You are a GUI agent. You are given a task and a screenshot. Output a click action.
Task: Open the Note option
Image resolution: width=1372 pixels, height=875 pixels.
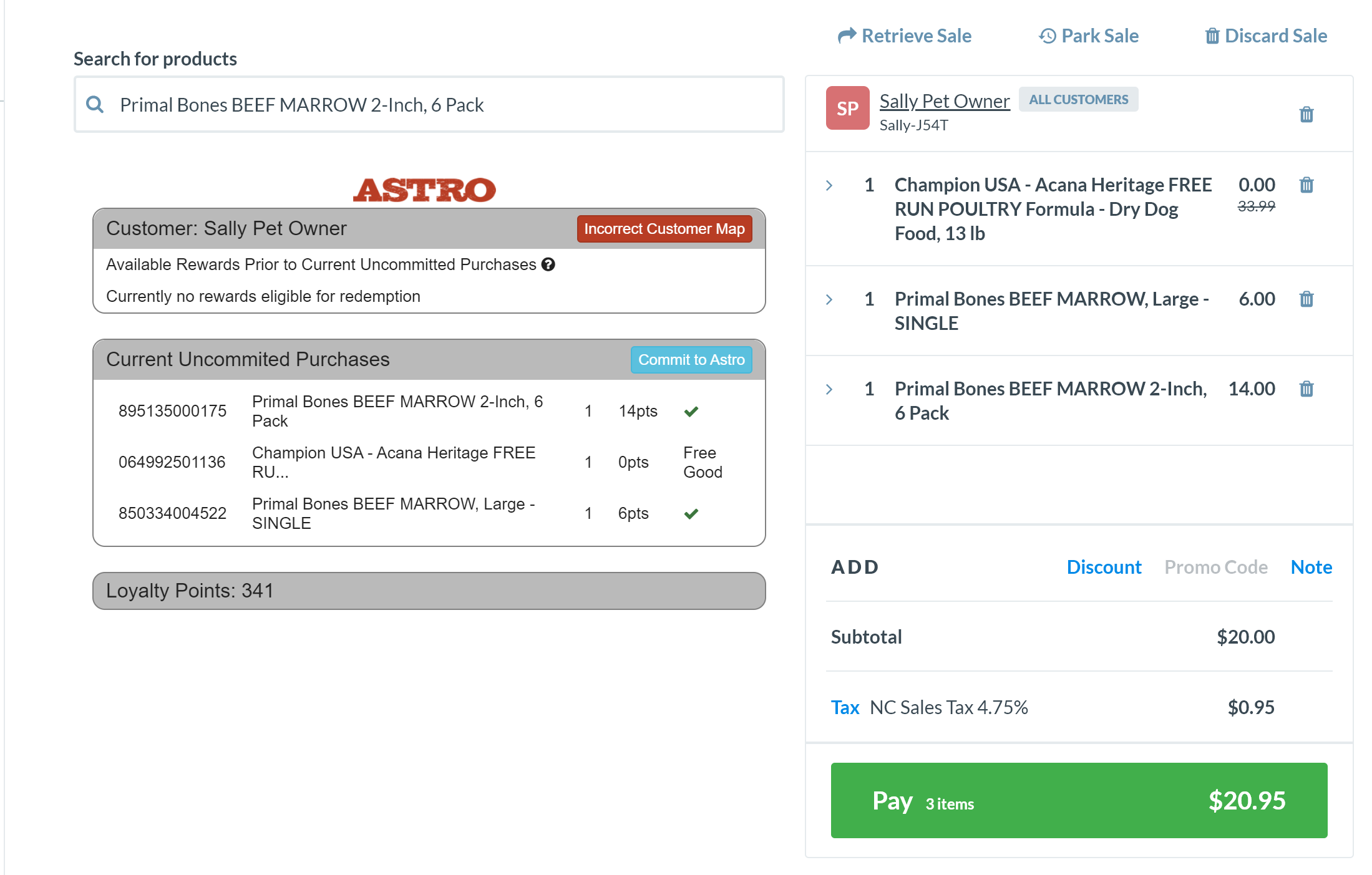pyautogui.click(x=1311, y=566)
